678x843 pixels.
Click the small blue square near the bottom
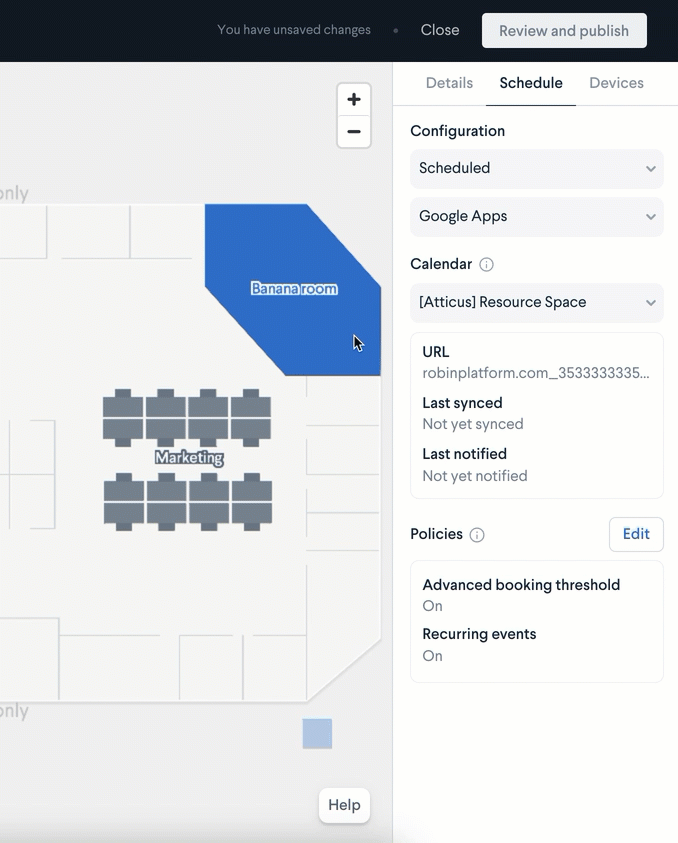point(316,733)
